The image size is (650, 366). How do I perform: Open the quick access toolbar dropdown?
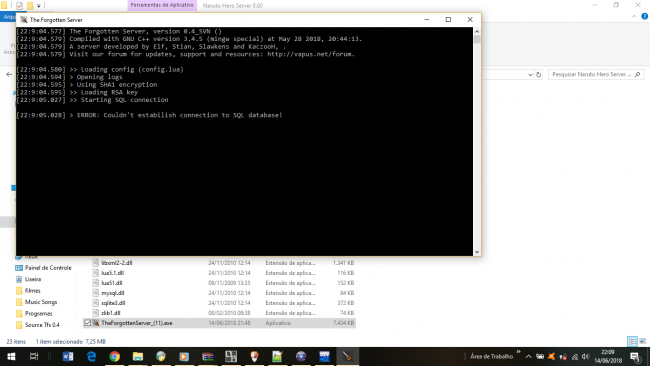coord(39,6)
